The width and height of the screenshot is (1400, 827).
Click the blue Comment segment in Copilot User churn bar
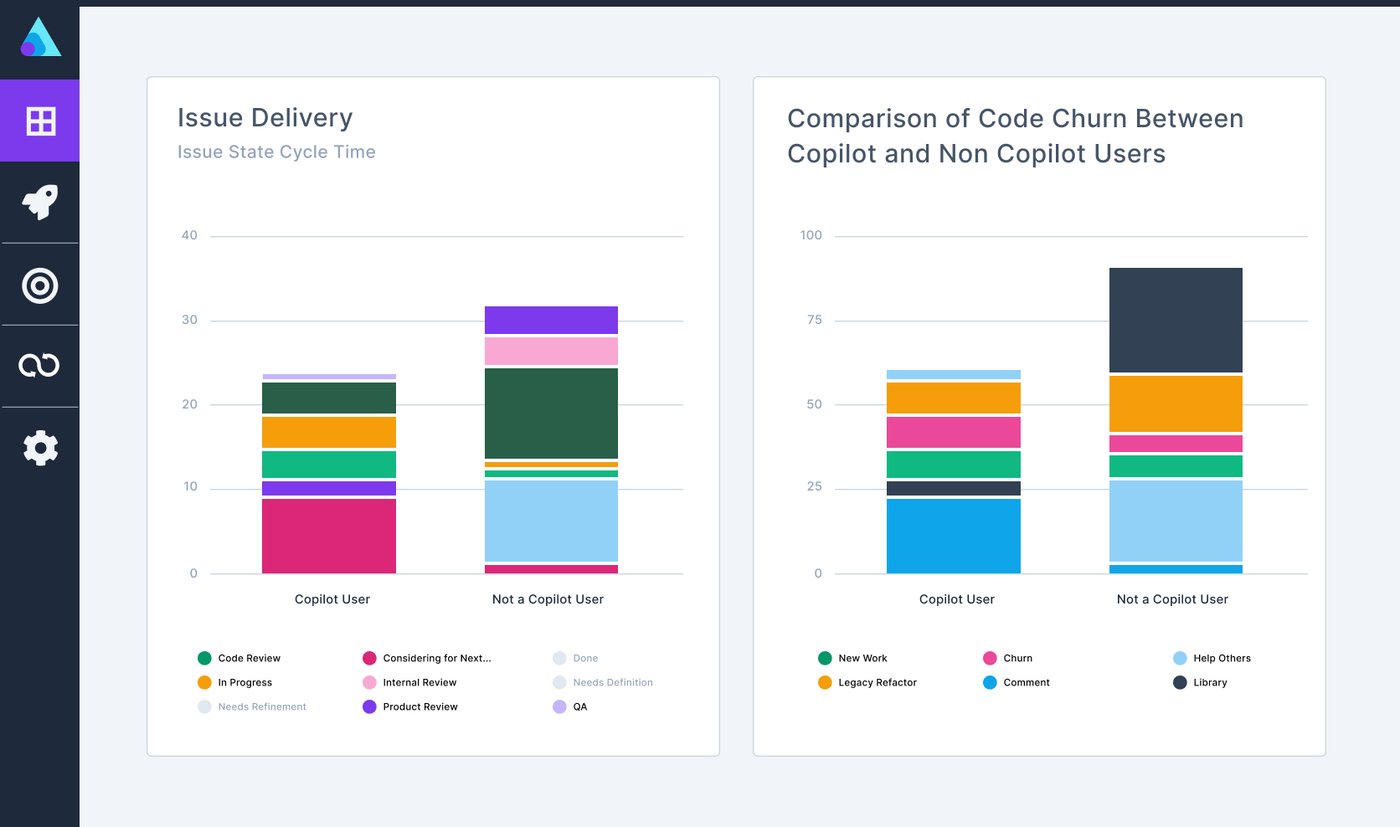click(x=954, y=536)
